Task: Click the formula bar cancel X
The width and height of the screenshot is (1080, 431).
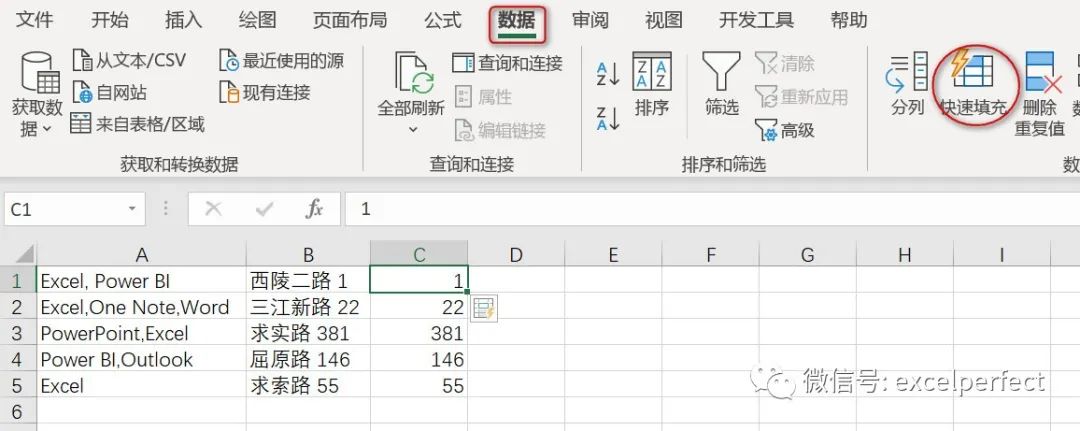Action: [214, 209]
